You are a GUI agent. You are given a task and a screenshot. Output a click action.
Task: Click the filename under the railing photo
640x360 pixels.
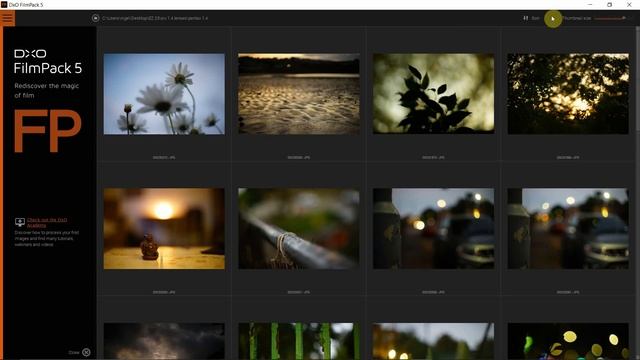click(x=299, y=292)
